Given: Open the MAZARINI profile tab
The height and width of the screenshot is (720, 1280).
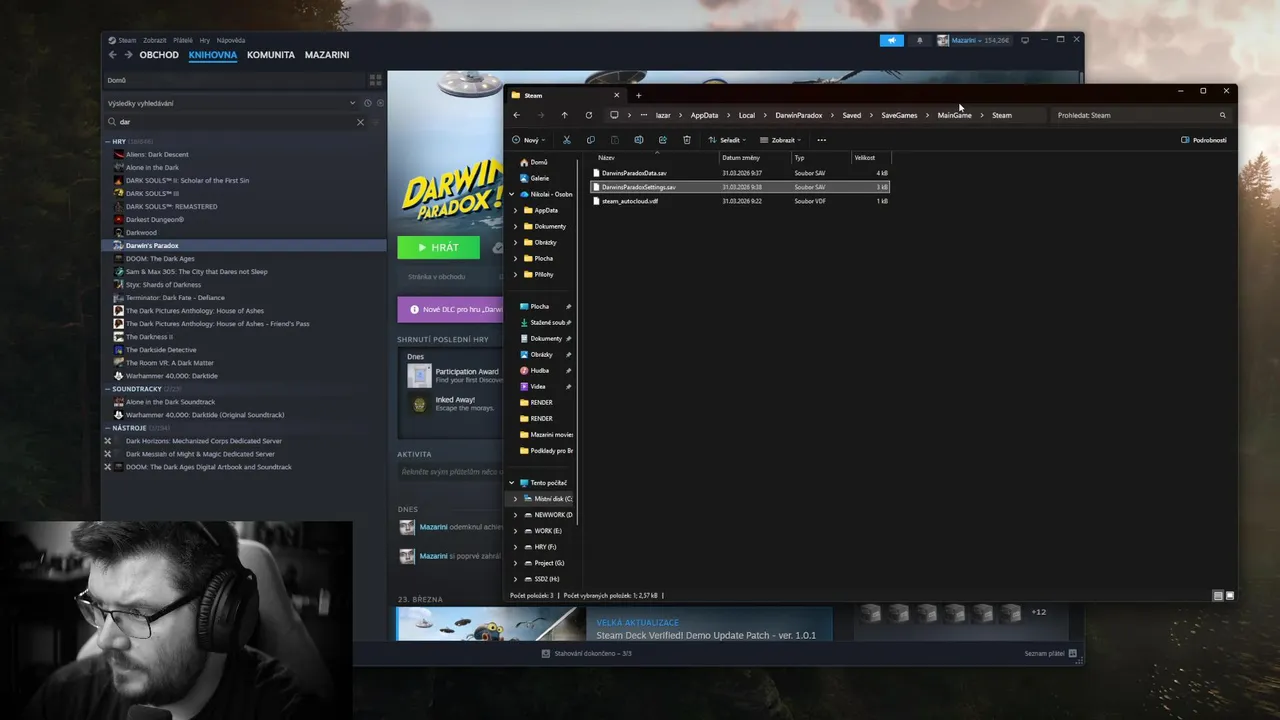Looking at the screenshot, I should [327, 55].
